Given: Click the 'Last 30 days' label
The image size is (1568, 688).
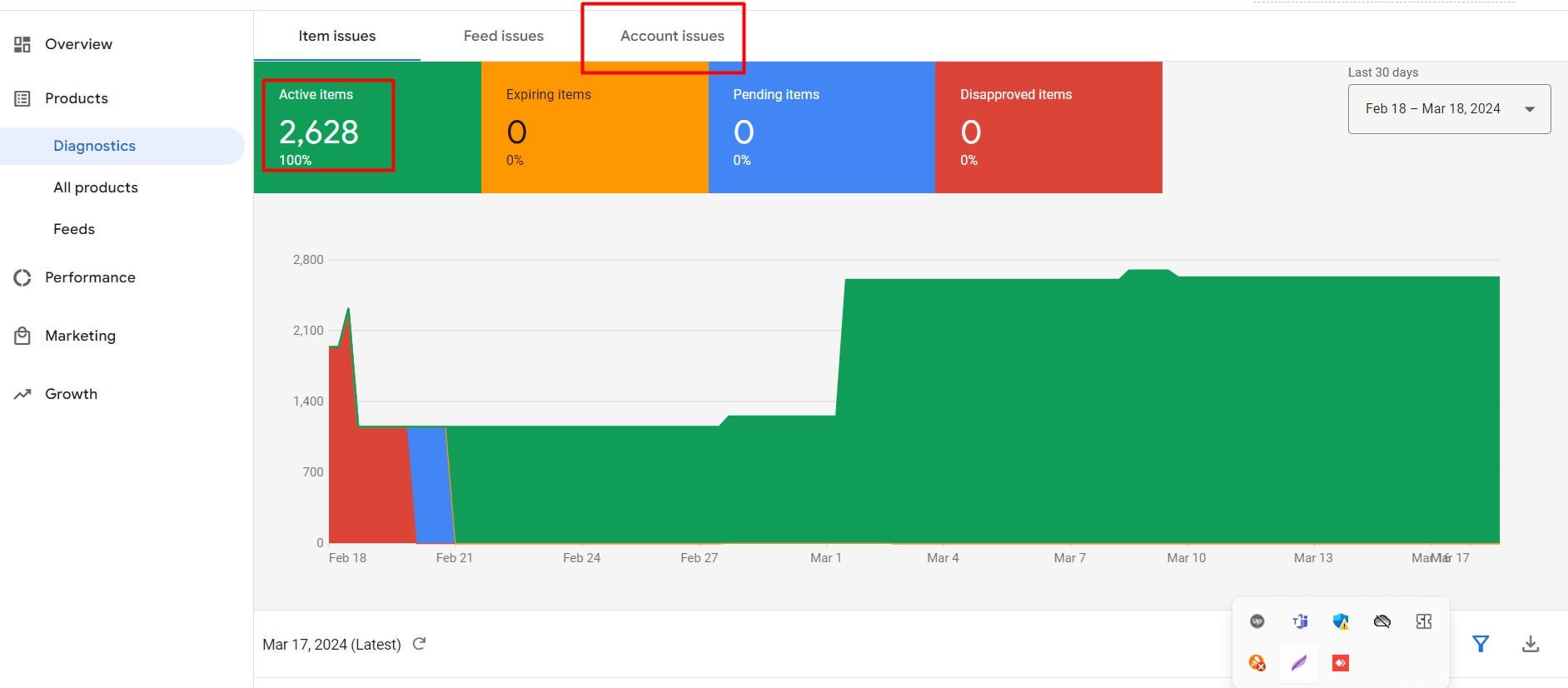Looking at the screenshot, I should coord(1383,72).
